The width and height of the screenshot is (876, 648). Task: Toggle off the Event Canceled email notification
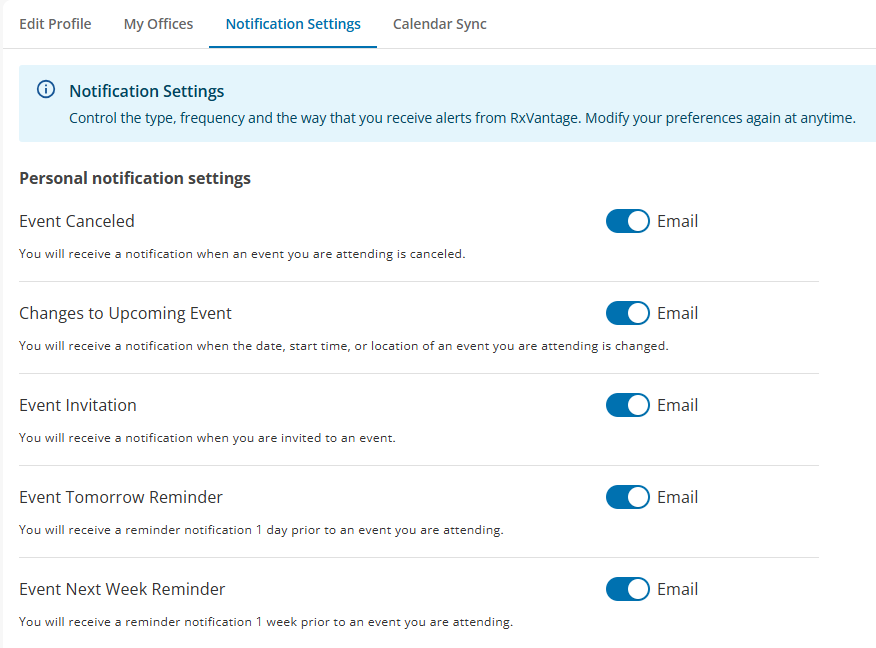[x=627, y=221]
